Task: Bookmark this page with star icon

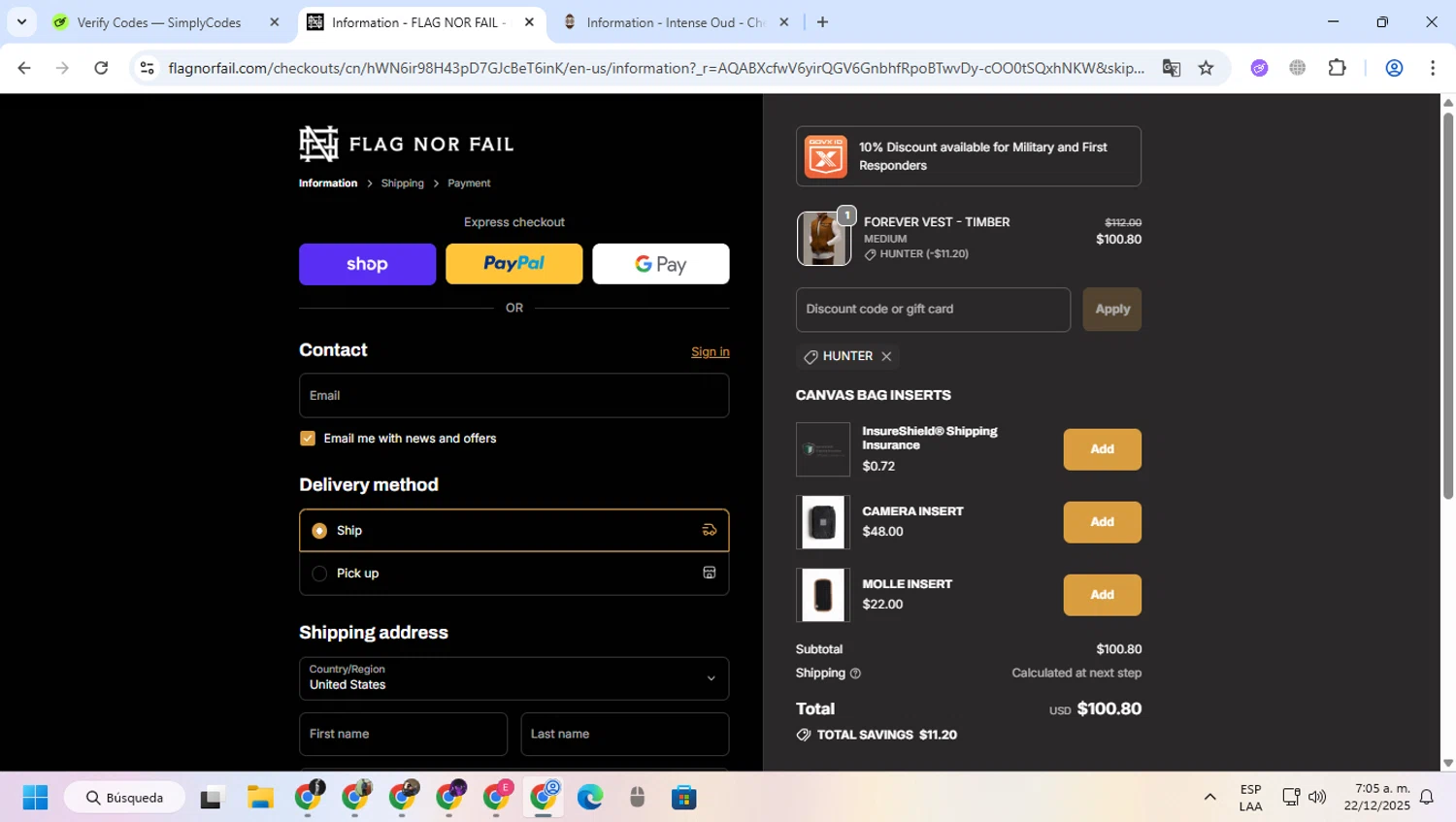Action: 1206,68
